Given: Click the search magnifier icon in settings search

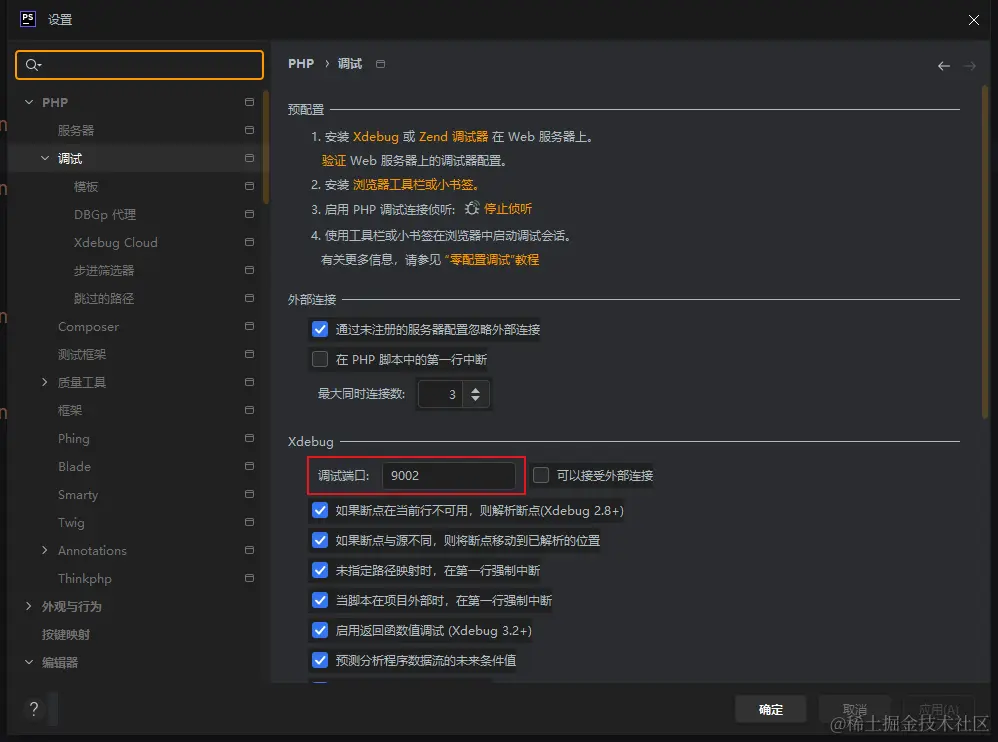Looking at the screenshot, I should point(32,65).
